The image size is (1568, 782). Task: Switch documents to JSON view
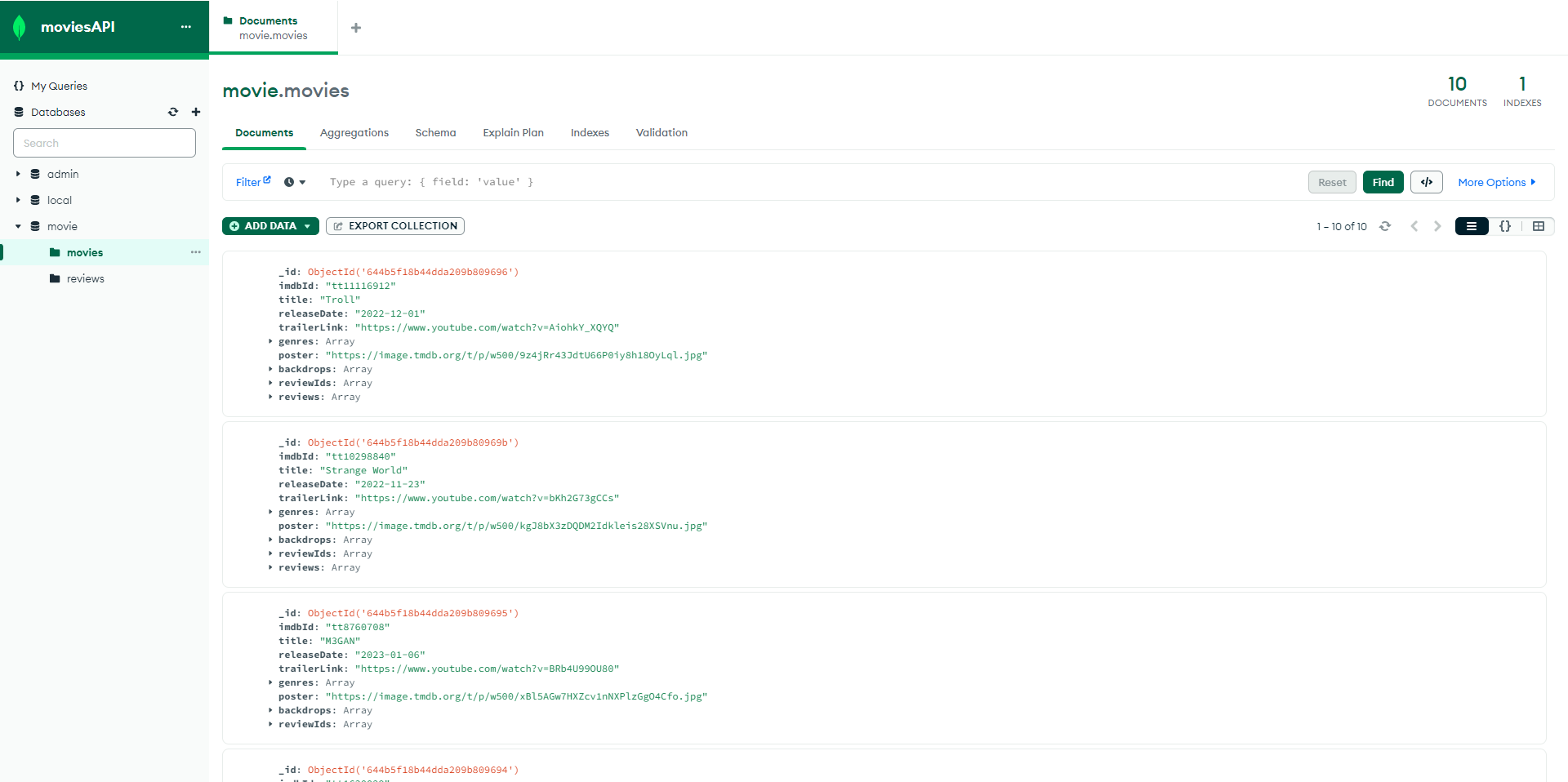click(1504, 226)
